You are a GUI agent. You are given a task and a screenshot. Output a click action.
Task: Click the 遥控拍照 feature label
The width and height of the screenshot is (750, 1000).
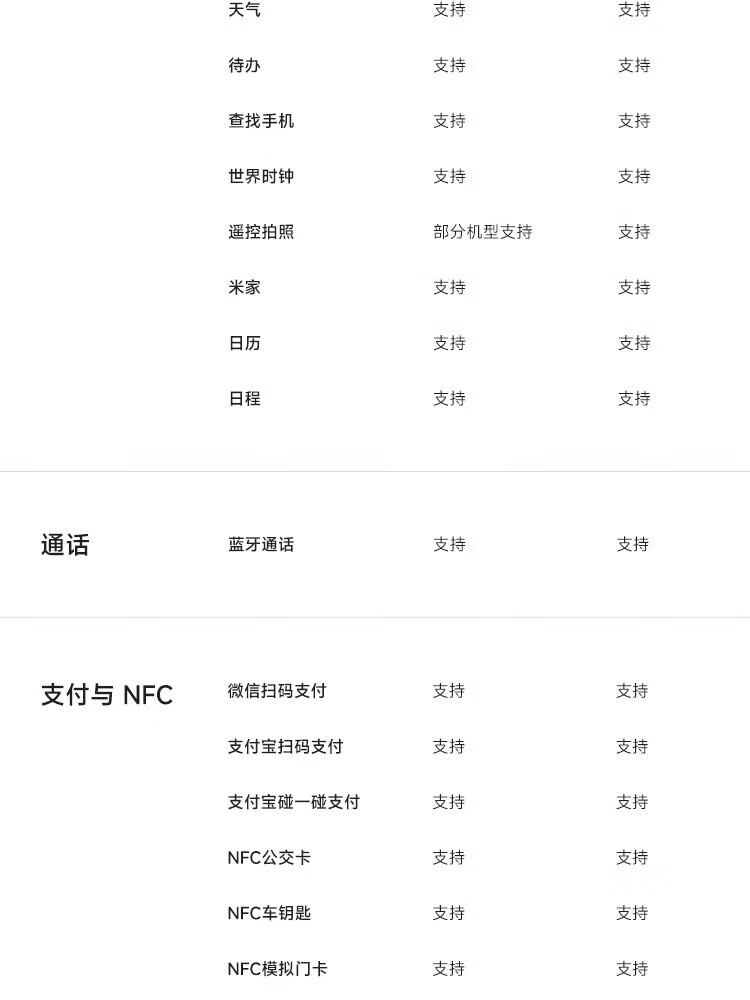pyautogui.click(x=261, y=232)
